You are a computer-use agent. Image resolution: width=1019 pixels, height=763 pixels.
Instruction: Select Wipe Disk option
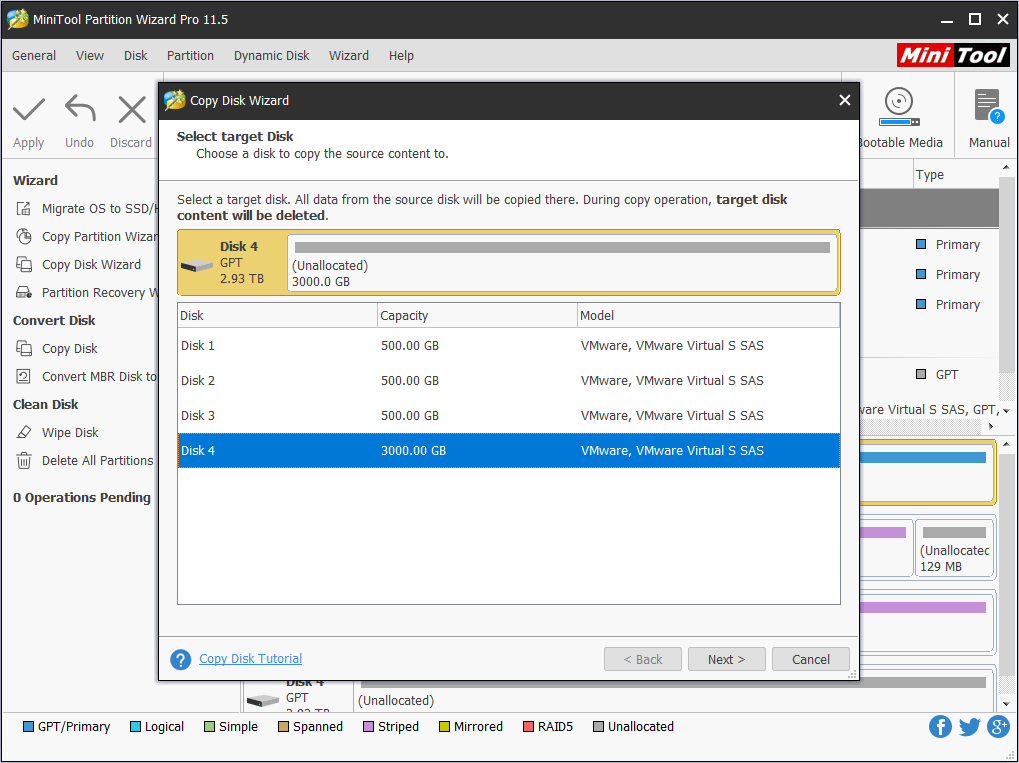tap(57, 432)
